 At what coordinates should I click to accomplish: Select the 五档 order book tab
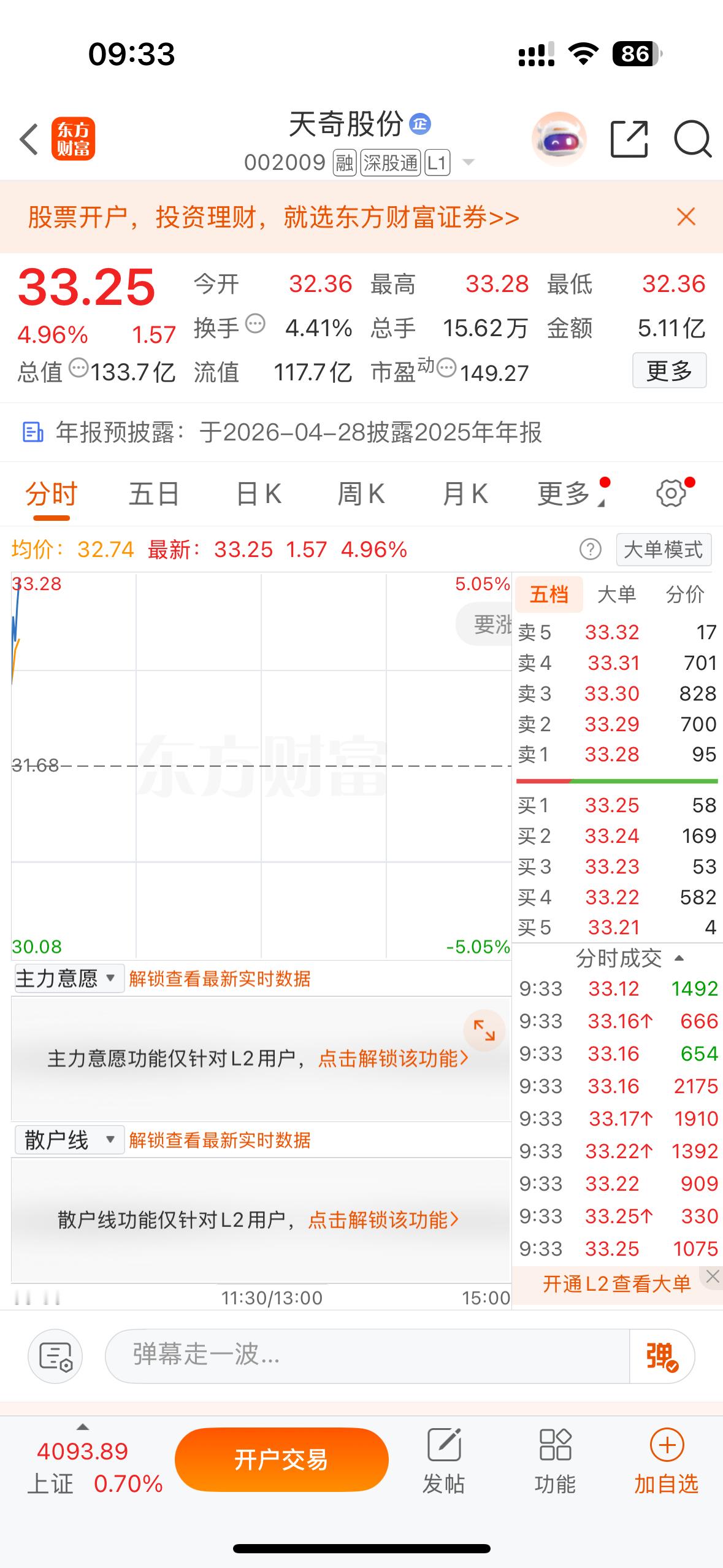point(549,594)
